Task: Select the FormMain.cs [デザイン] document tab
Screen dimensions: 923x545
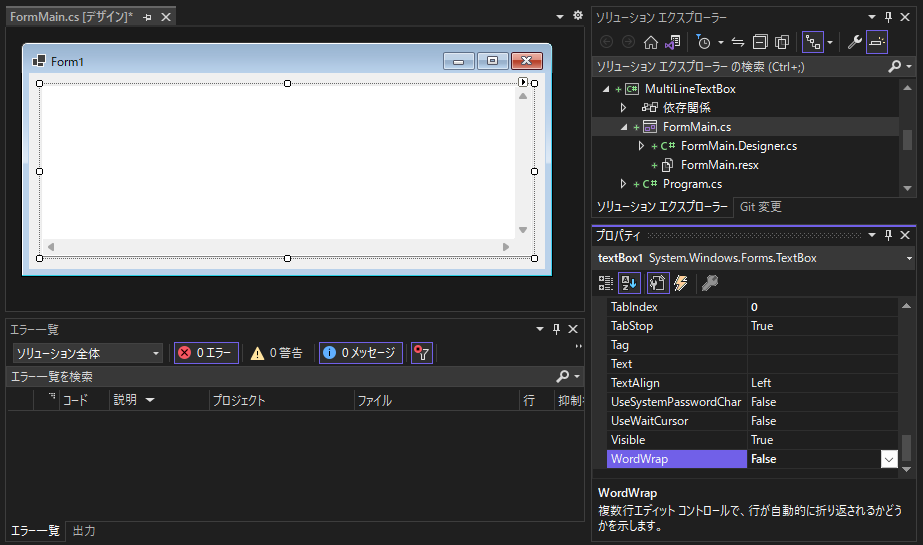Action: click(71, 17)
